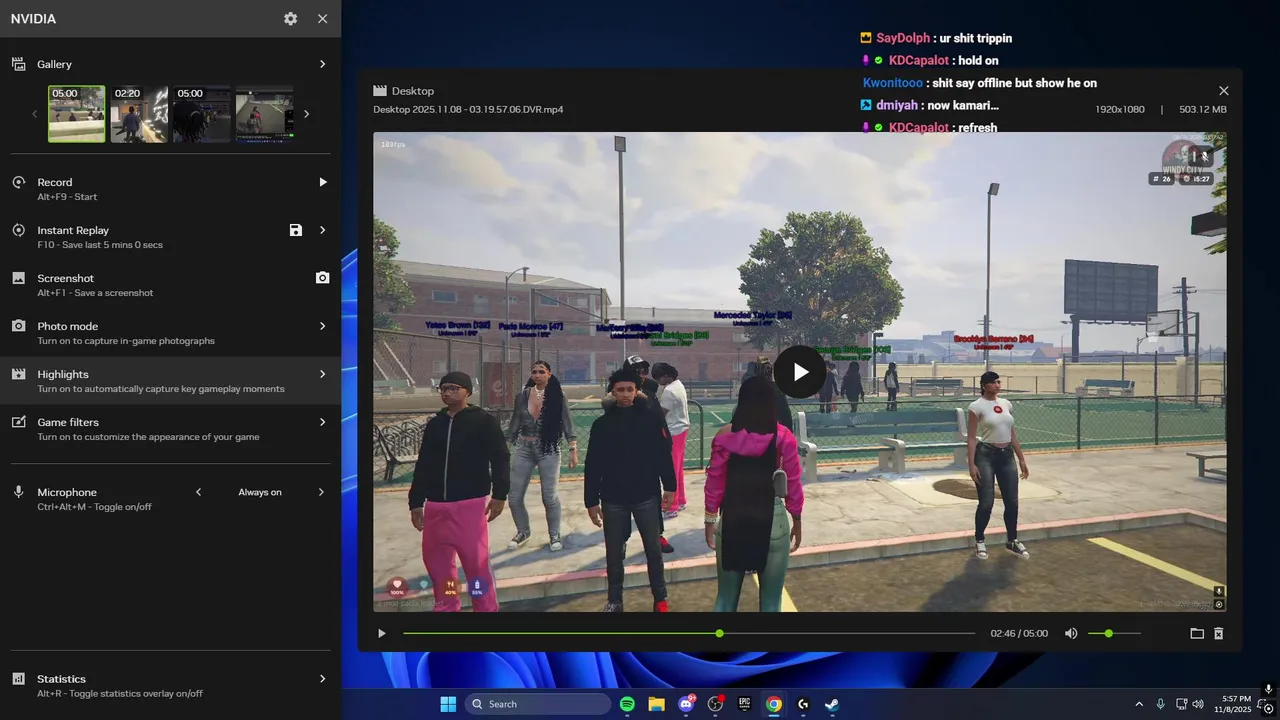Open Epic Games Launcher from taskbar
This screenshot has width=1280, height=720.
(744, 704)
